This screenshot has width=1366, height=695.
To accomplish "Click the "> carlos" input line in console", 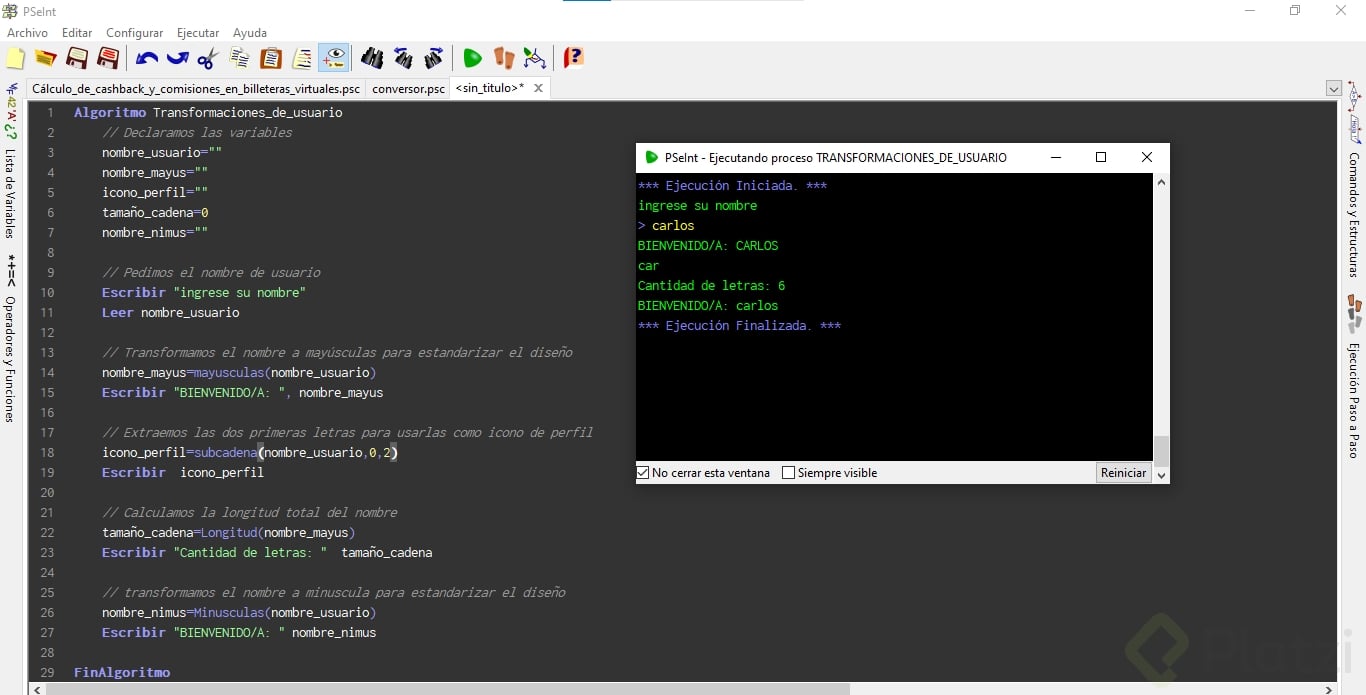I will (x=666, y=225).
